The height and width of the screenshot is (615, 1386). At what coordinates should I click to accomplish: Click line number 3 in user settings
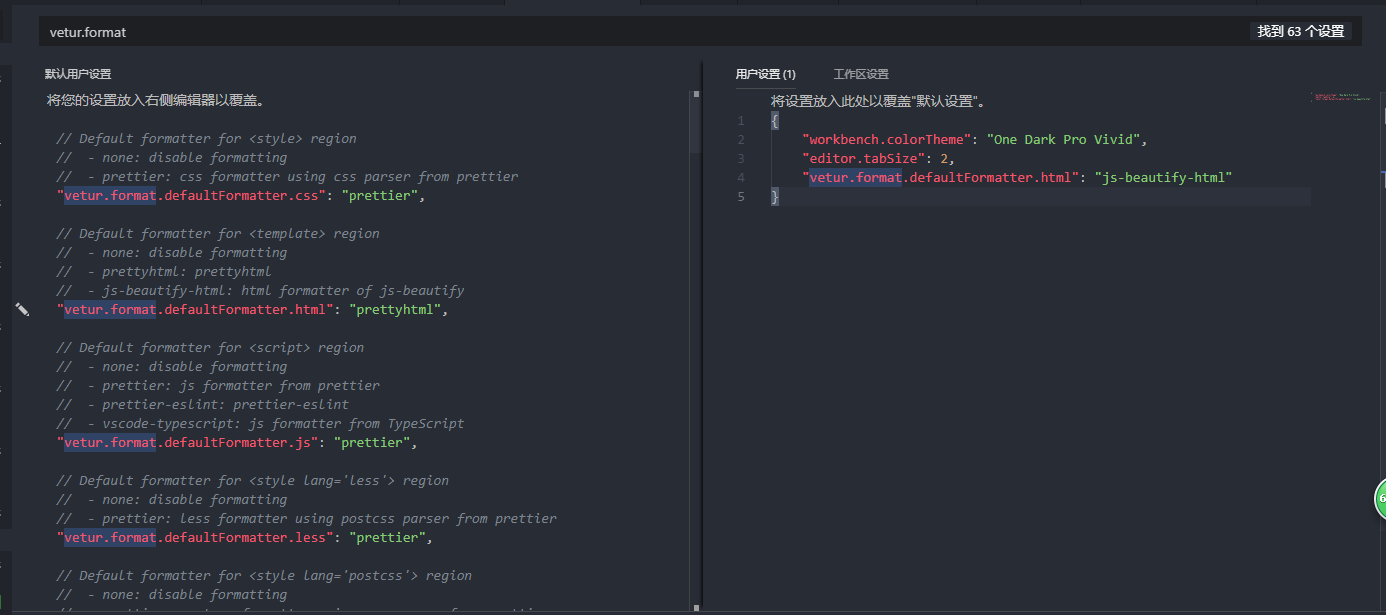coord(741,158)
